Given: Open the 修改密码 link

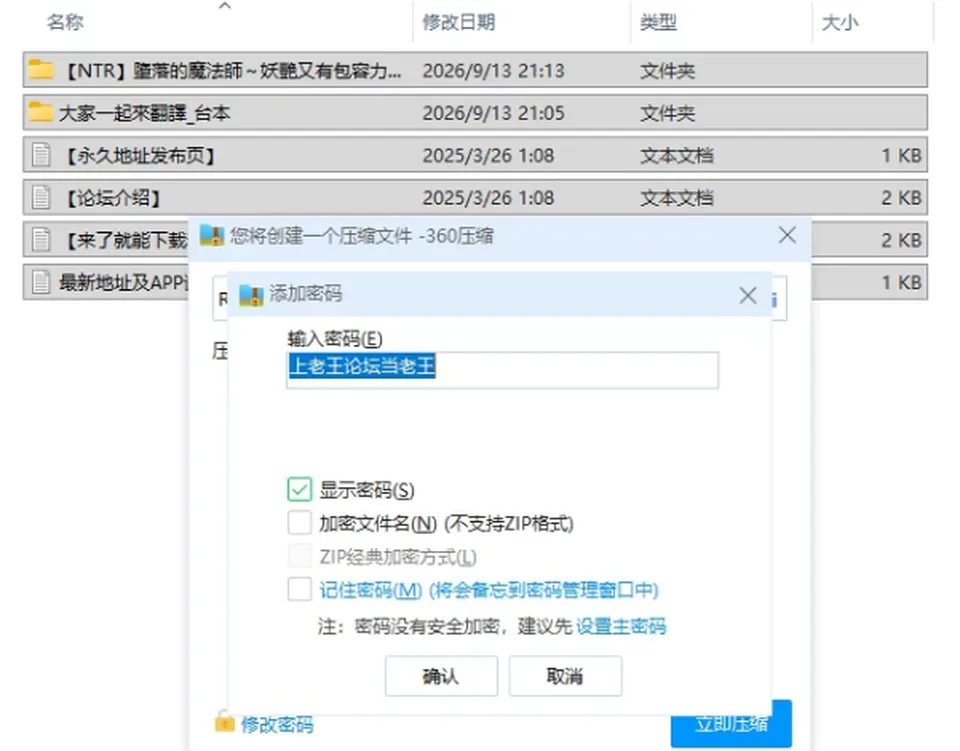Looking at the screenshot, I should click(277, 725).
